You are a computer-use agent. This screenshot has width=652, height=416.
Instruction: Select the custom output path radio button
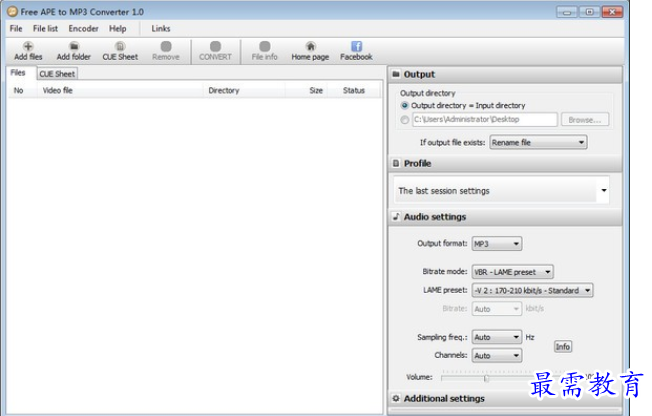tap(405, 120)
